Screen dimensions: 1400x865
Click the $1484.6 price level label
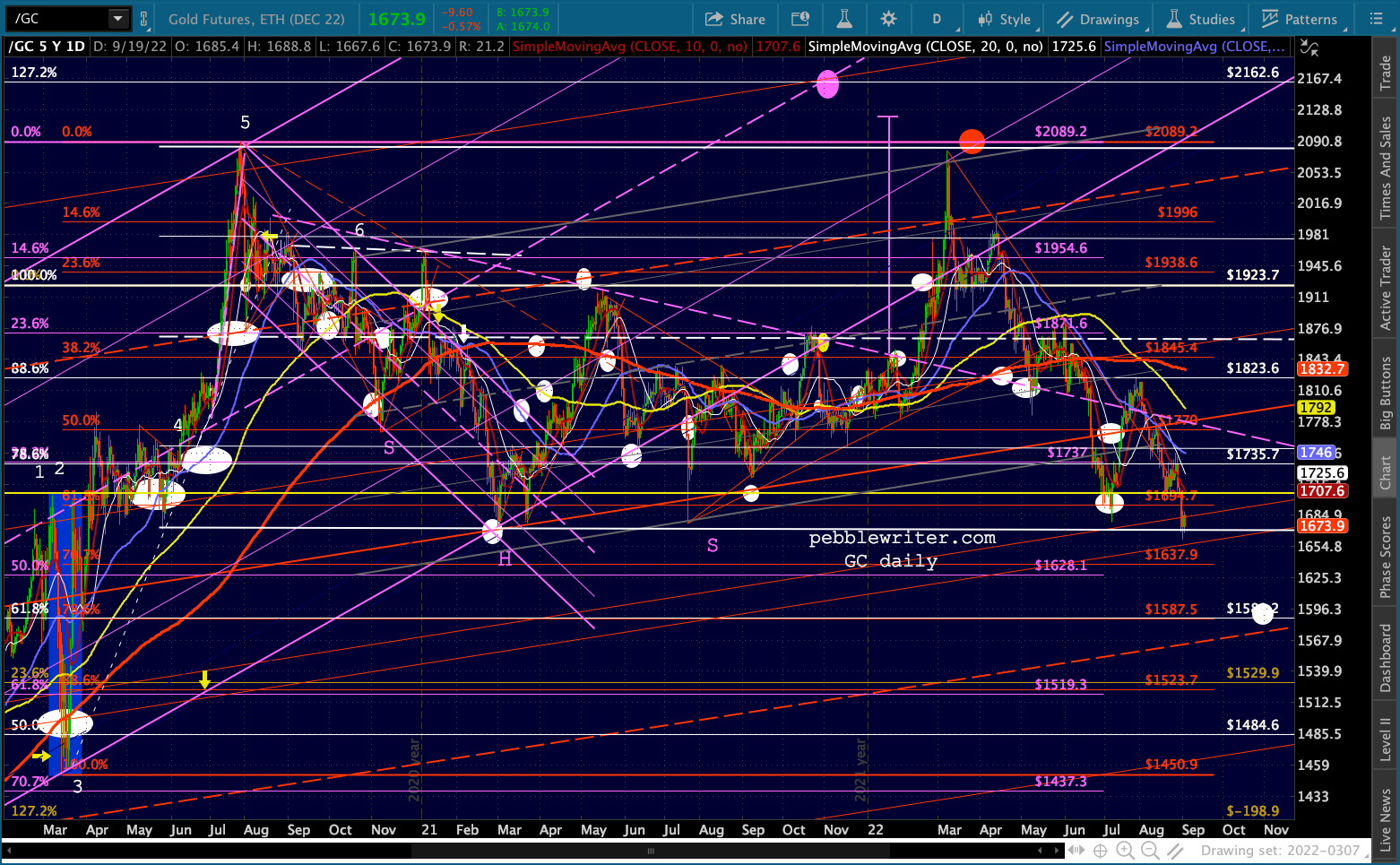pyautogui.click(x=1252, y=725)
